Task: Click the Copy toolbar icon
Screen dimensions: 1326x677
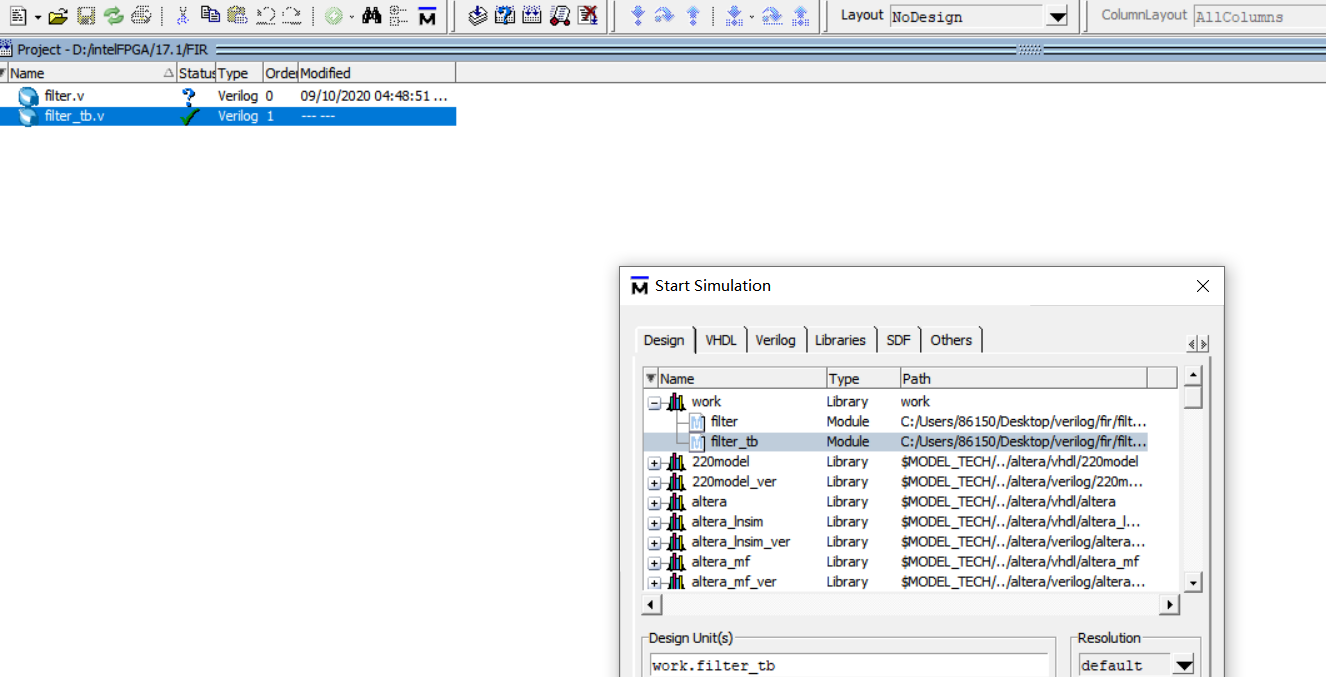Action: [210, 16]
